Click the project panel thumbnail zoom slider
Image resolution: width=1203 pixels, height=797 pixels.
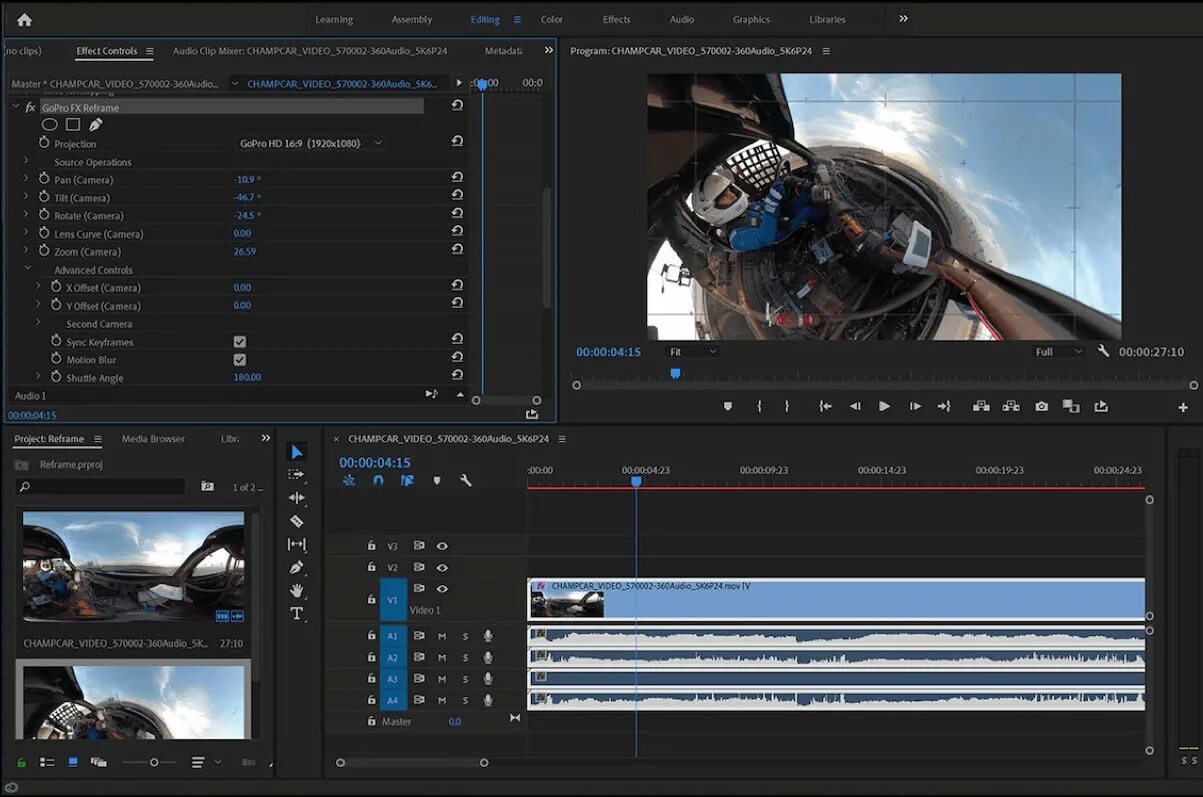click(x=154, y=762)
